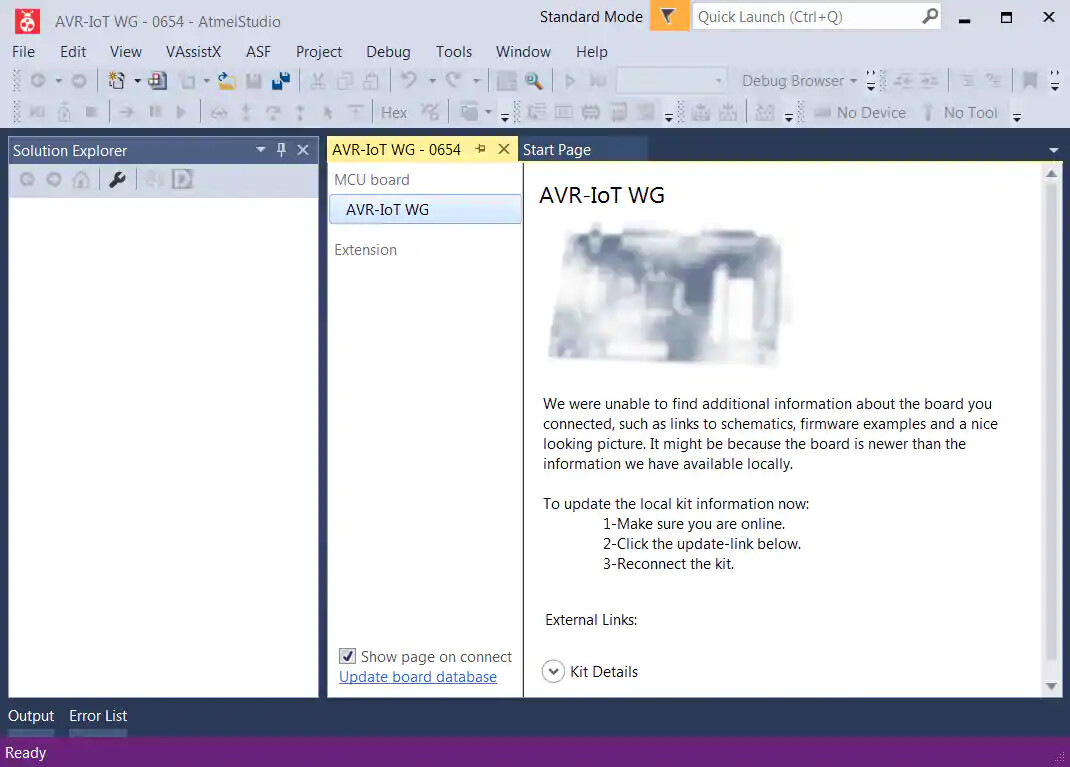Pin the AVR-IoT WG - 0654 tab
The image size is (1070, 767).
pyautogui.click(x=480, y=149)
